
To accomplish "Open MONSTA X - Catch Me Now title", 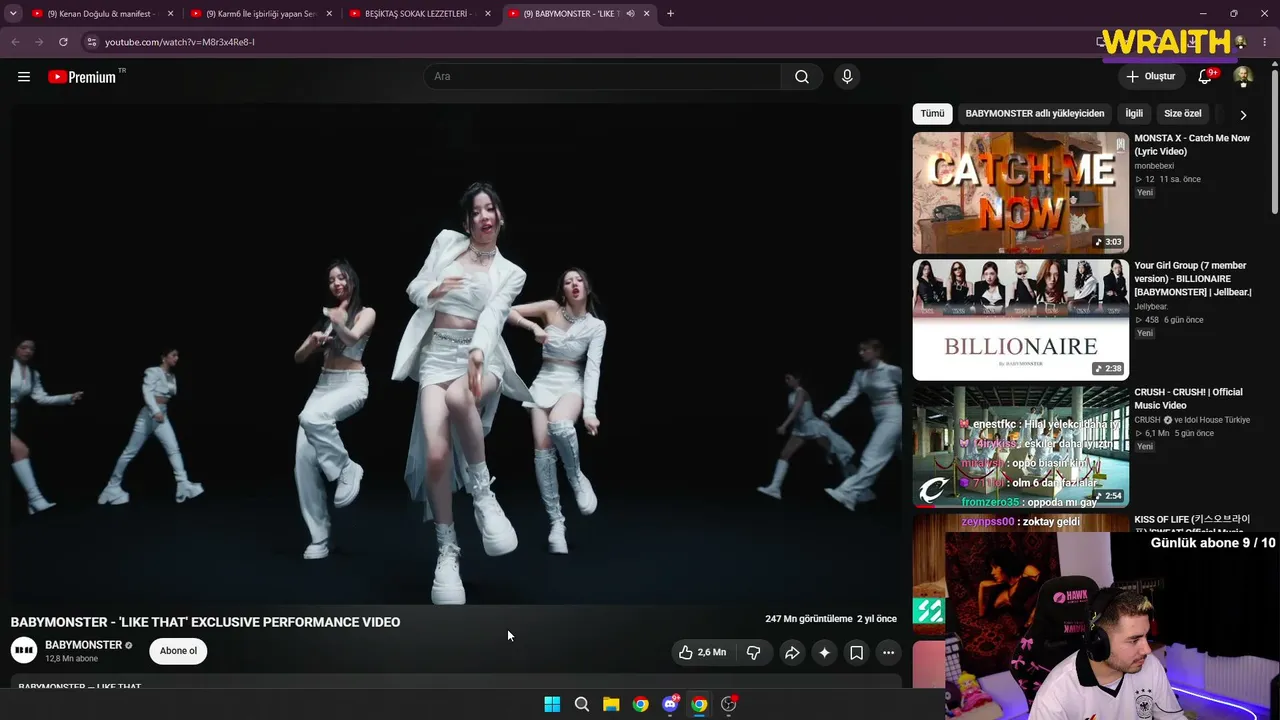I will (1192, 145).
